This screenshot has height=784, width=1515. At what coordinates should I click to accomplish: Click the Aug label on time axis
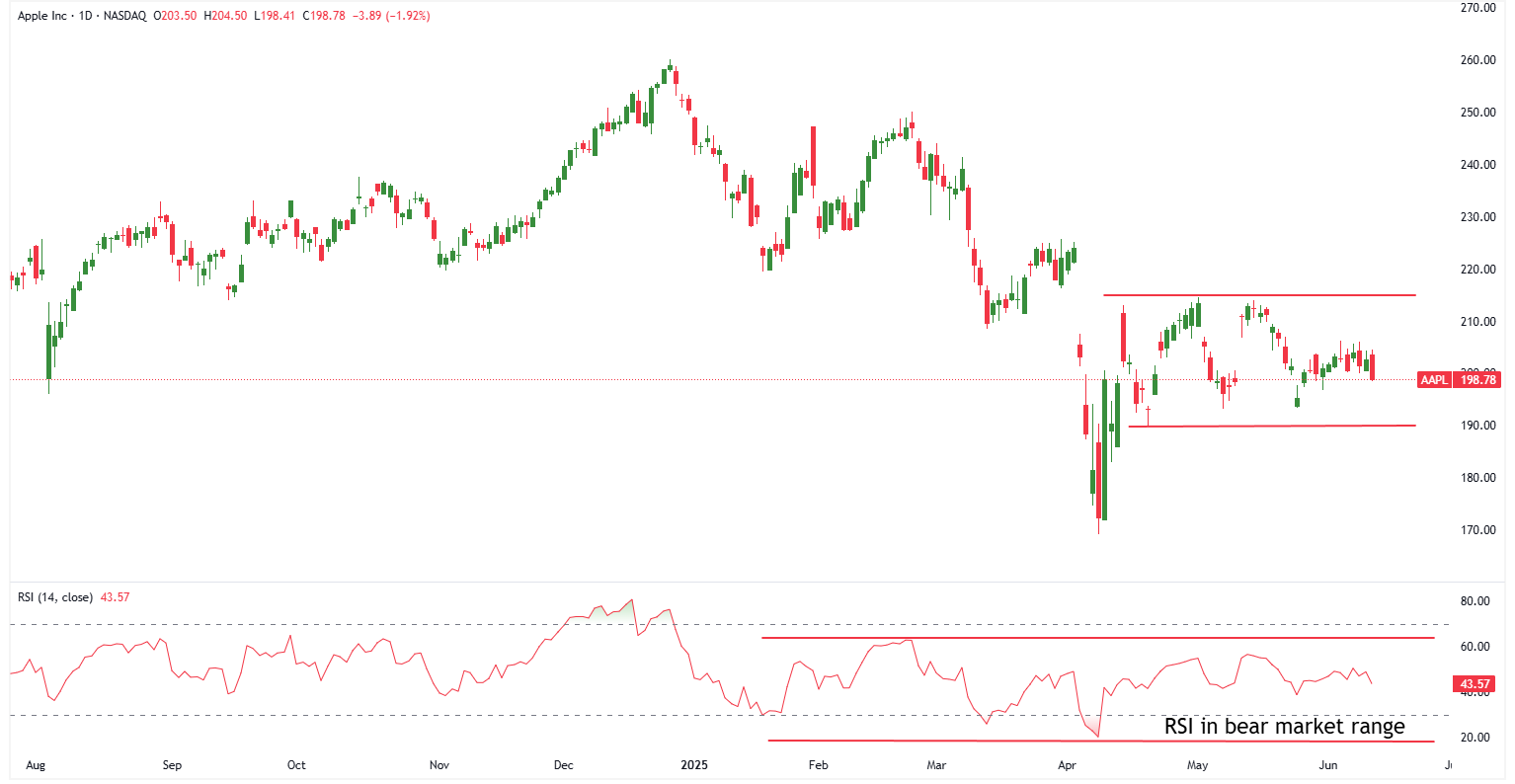pos(36,765)
